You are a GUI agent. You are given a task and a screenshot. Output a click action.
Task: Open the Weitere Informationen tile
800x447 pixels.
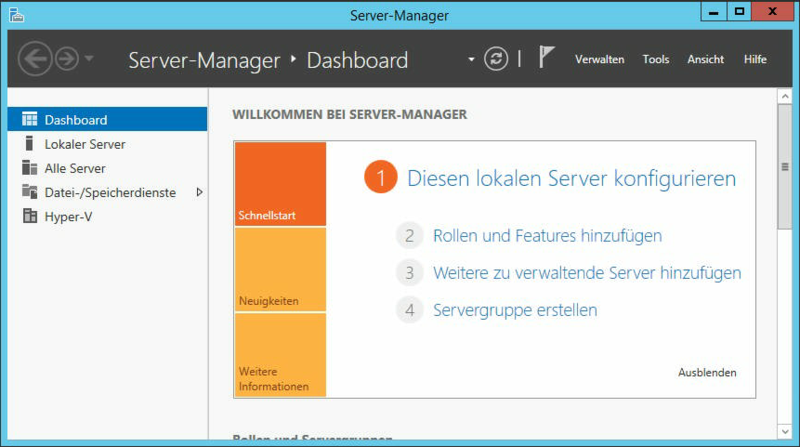(280, 355)
